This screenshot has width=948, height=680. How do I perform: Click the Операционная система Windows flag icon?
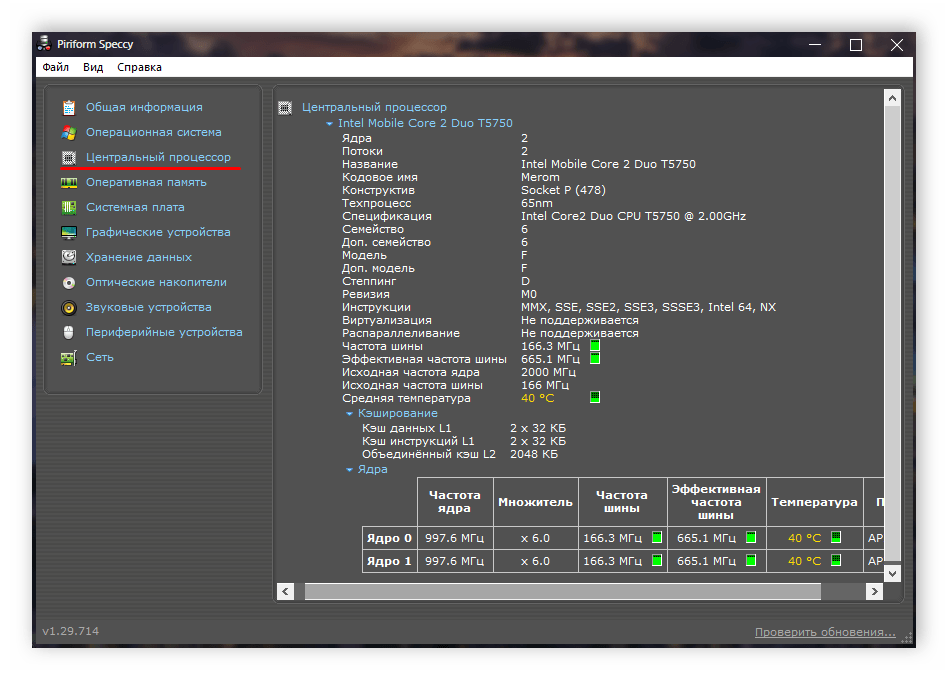[69, 132]
